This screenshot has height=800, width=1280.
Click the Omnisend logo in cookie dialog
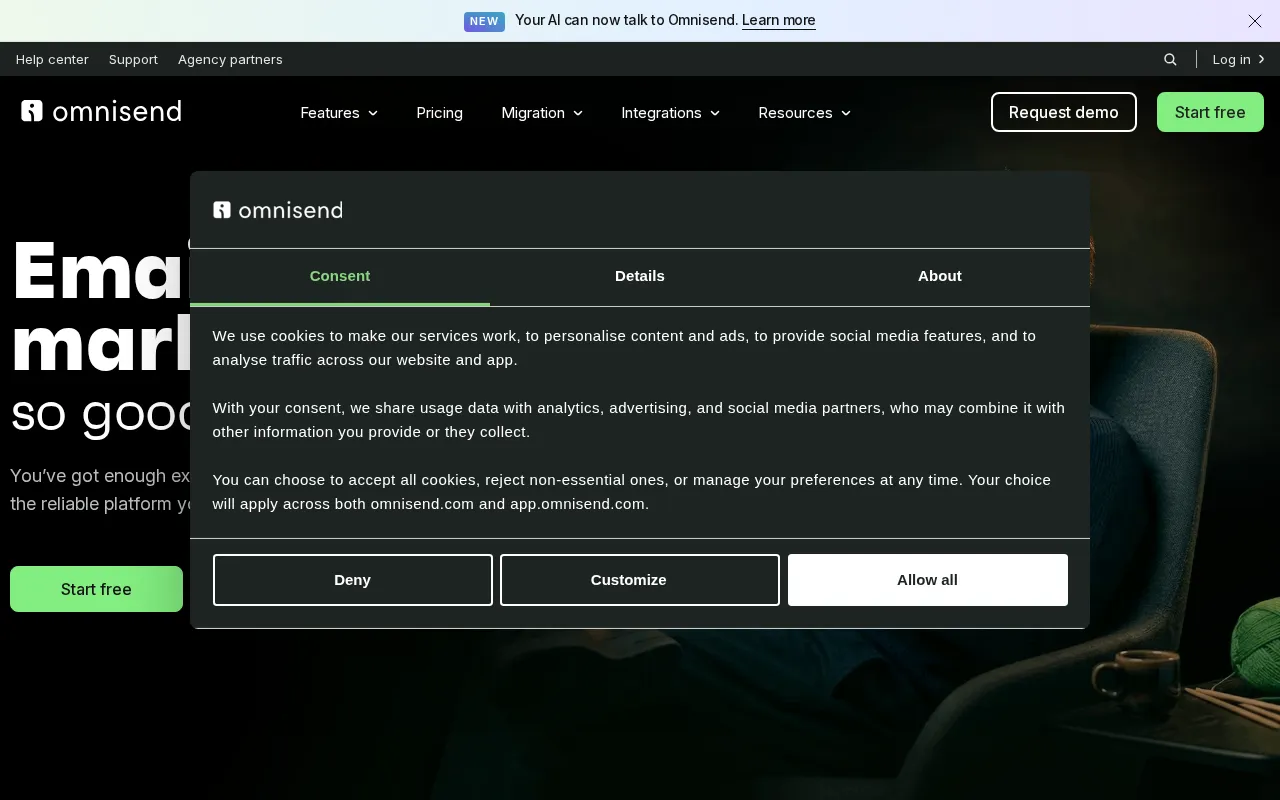277,209
